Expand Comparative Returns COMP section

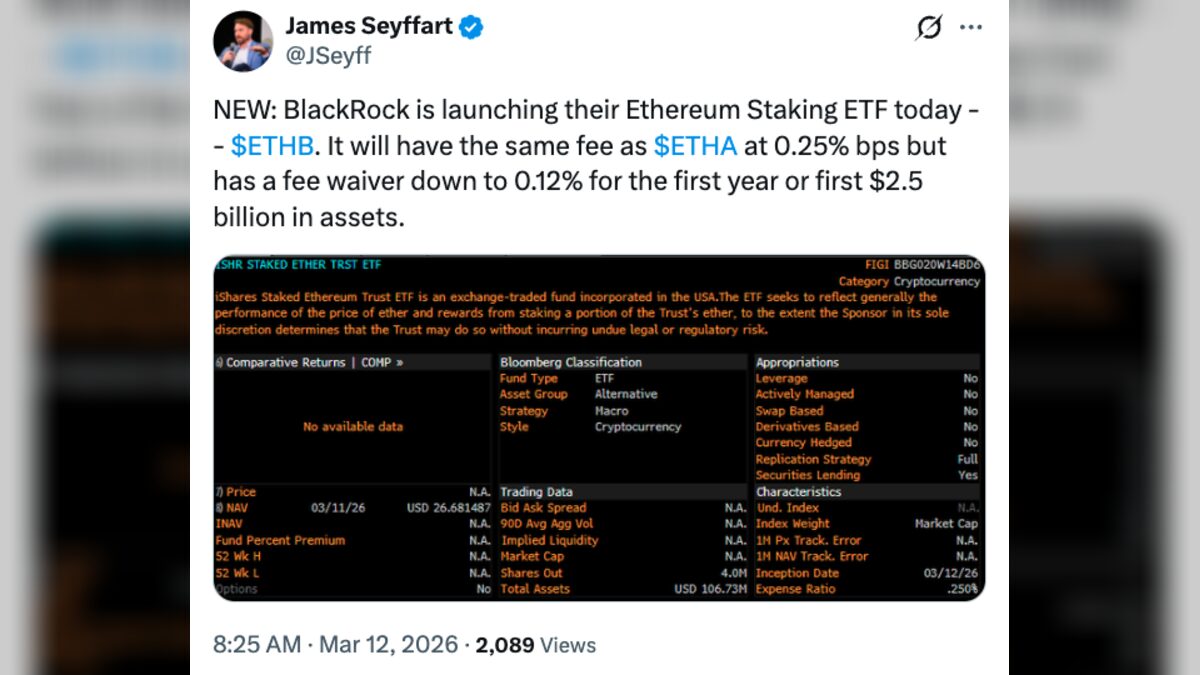tap(314, 362)
